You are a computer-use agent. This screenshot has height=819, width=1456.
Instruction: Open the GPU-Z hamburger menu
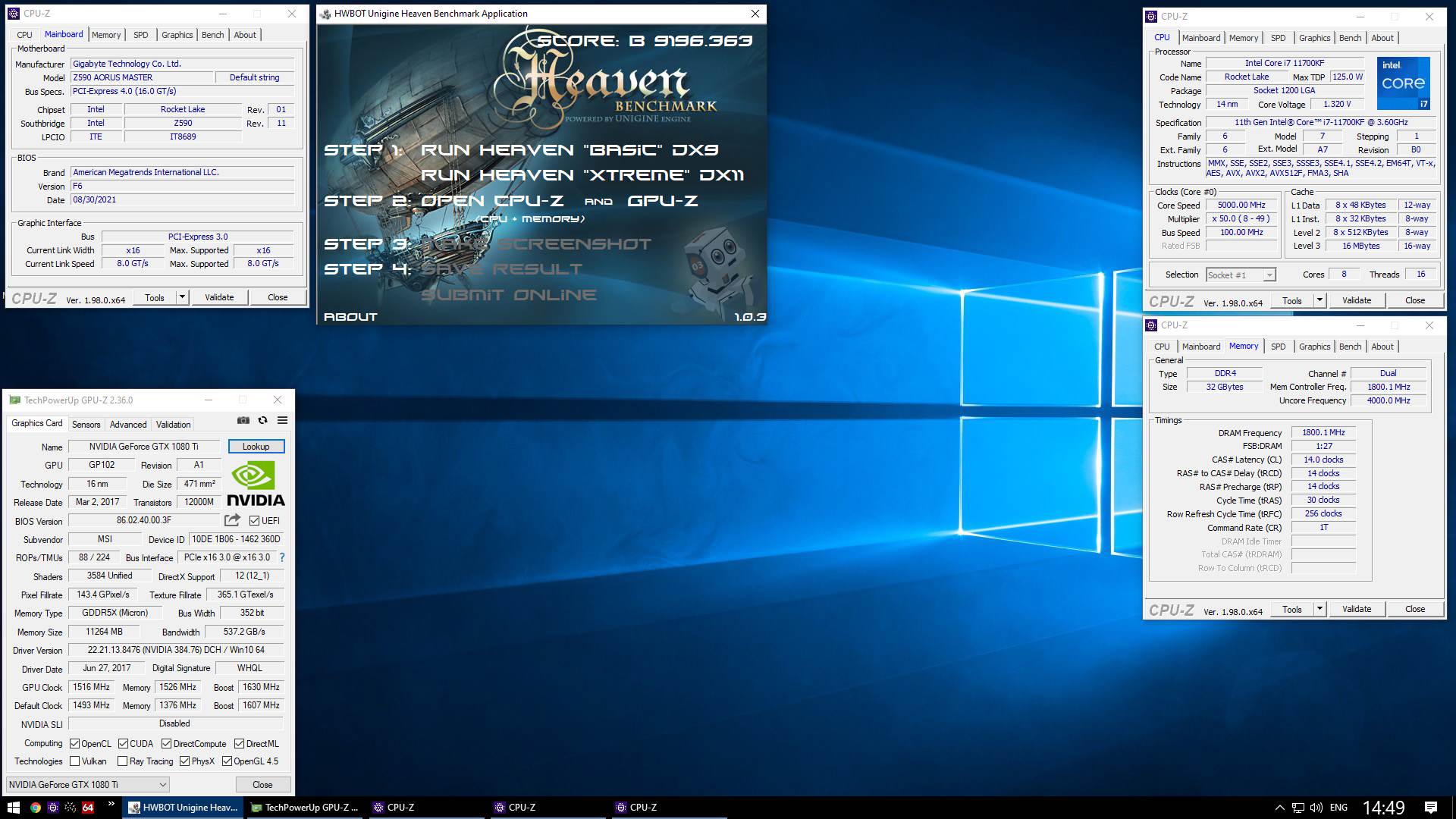[x=282, y=420]
